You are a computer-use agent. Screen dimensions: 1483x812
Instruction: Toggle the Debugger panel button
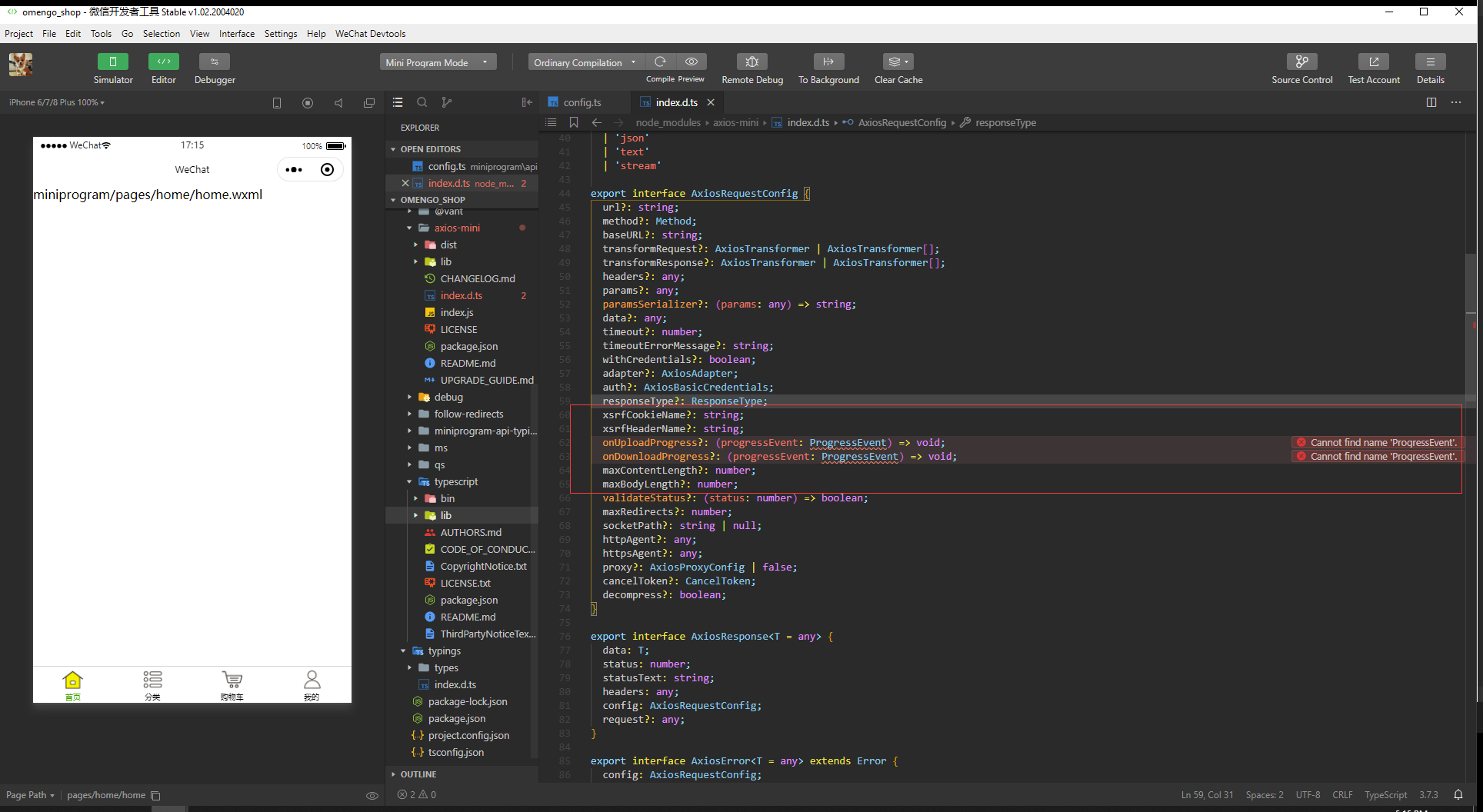(215, 62)
